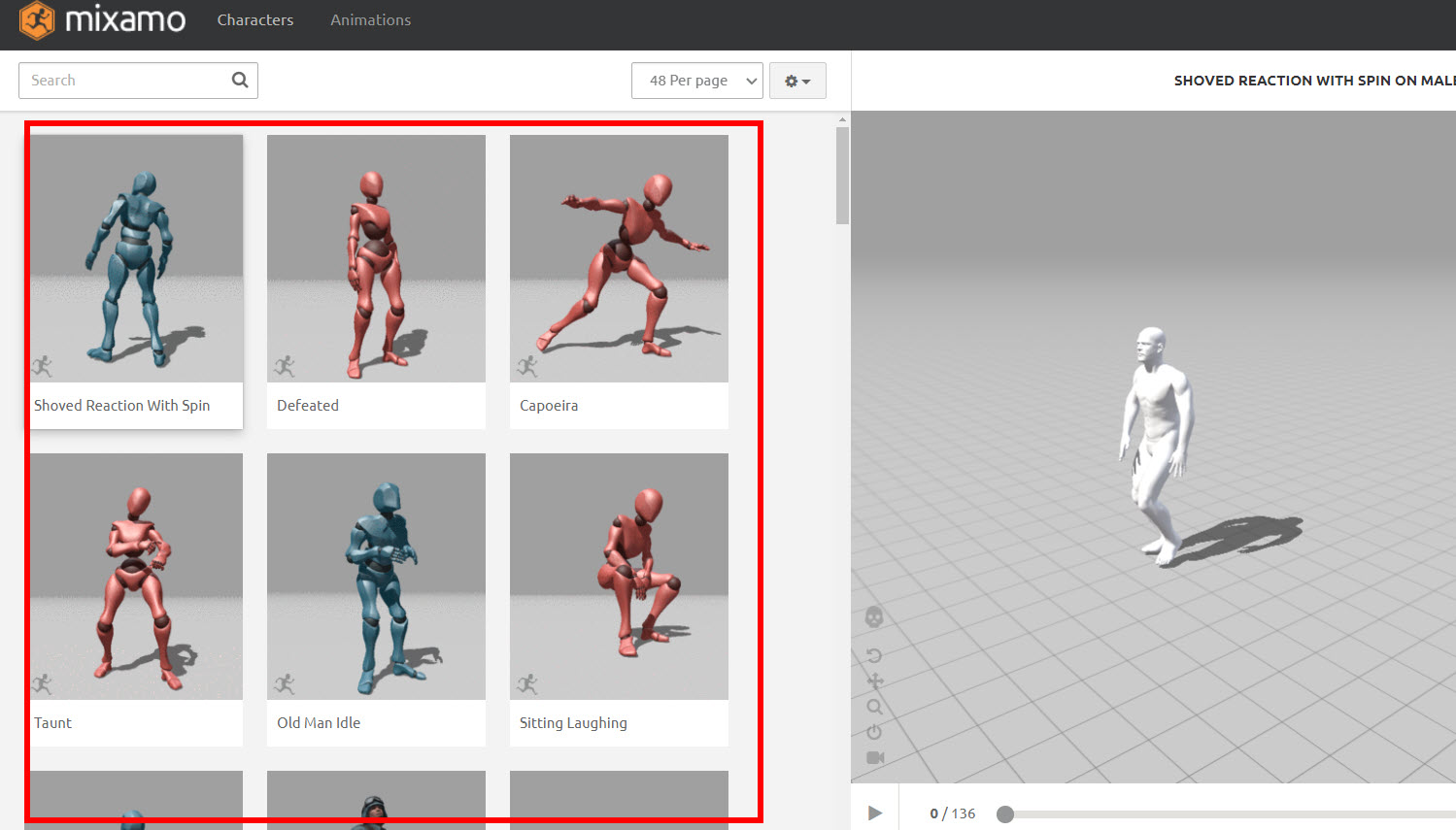Open the Characters tab
1456x830 pixels.
pyautogui.click(x=255, y=20)
